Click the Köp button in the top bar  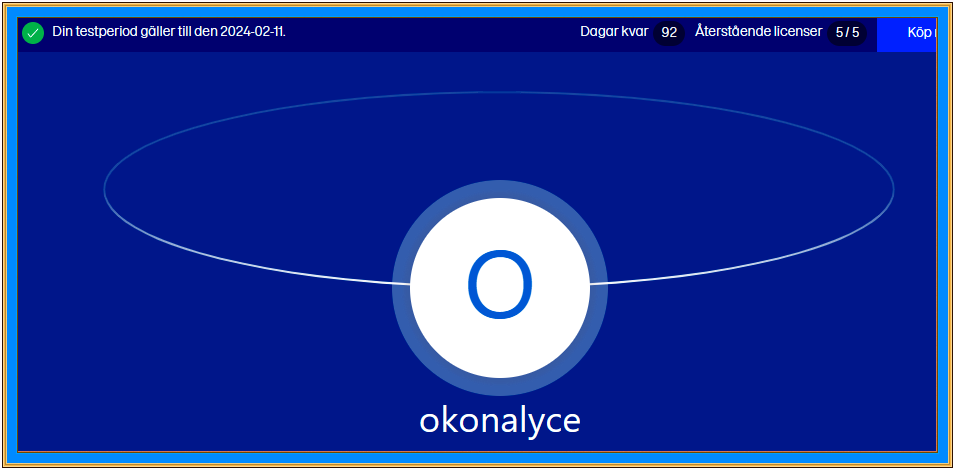click(906, 34)
